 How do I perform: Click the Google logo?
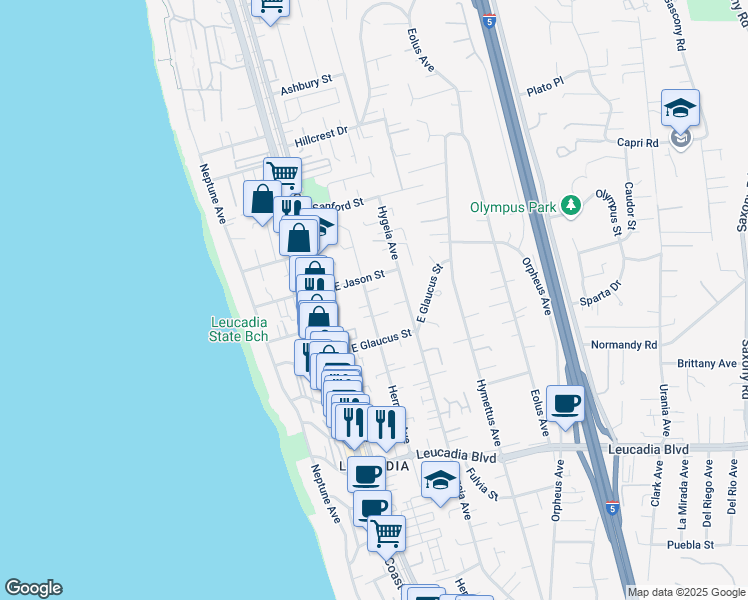click(x=33, y=588)
